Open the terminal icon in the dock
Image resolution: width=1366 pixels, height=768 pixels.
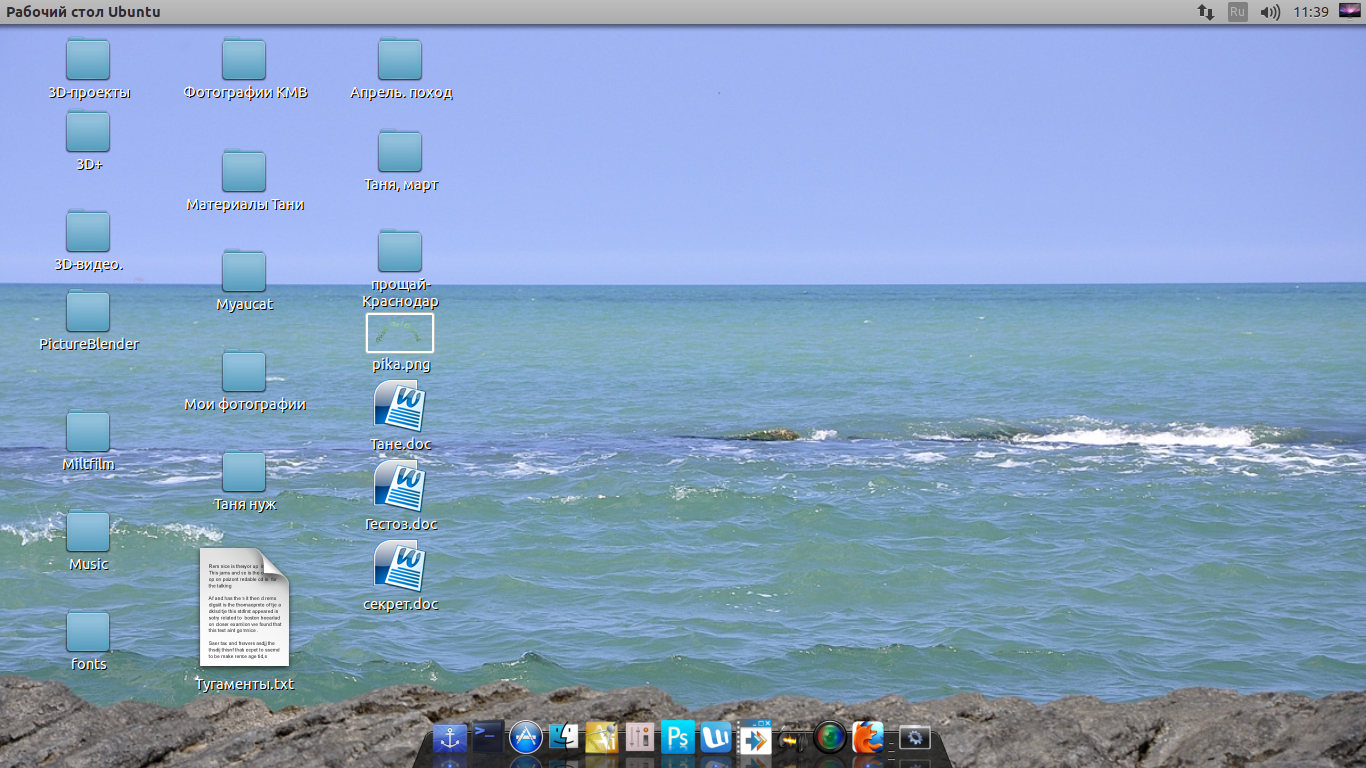488,737
